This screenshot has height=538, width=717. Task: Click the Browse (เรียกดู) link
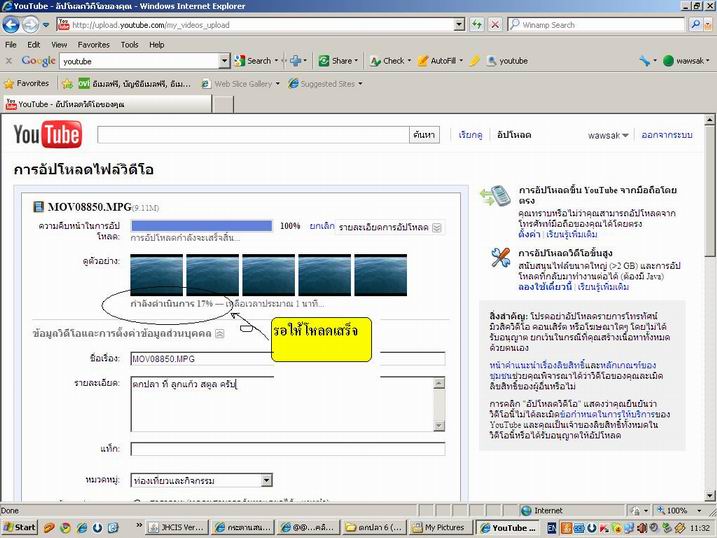click(x=471, y=135)
